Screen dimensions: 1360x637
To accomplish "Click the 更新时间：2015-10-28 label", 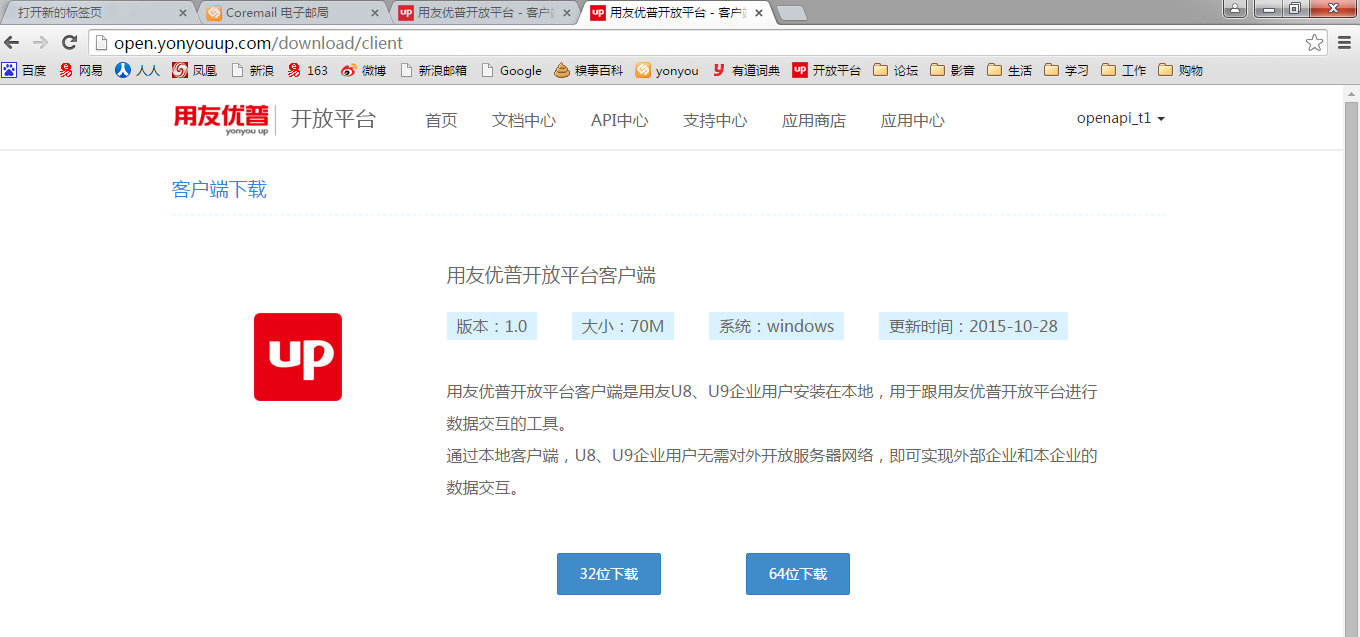I will tap(974, 326).
